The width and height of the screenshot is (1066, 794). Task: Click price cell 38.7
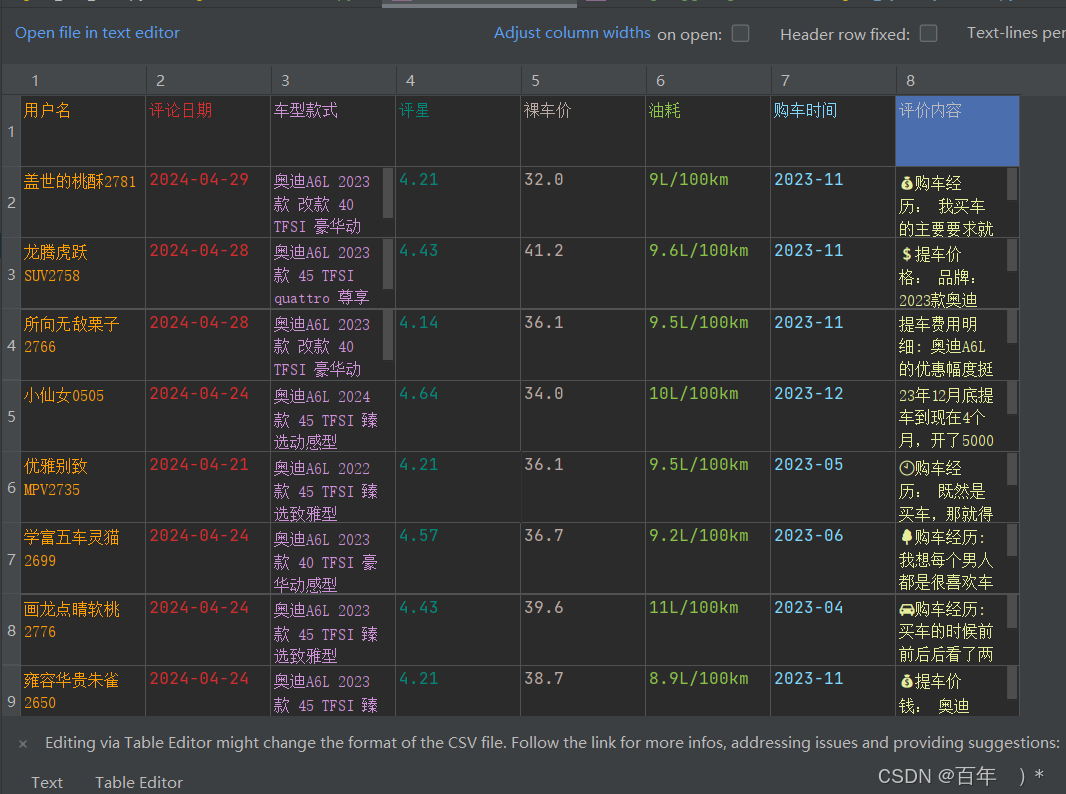point(583,691)
